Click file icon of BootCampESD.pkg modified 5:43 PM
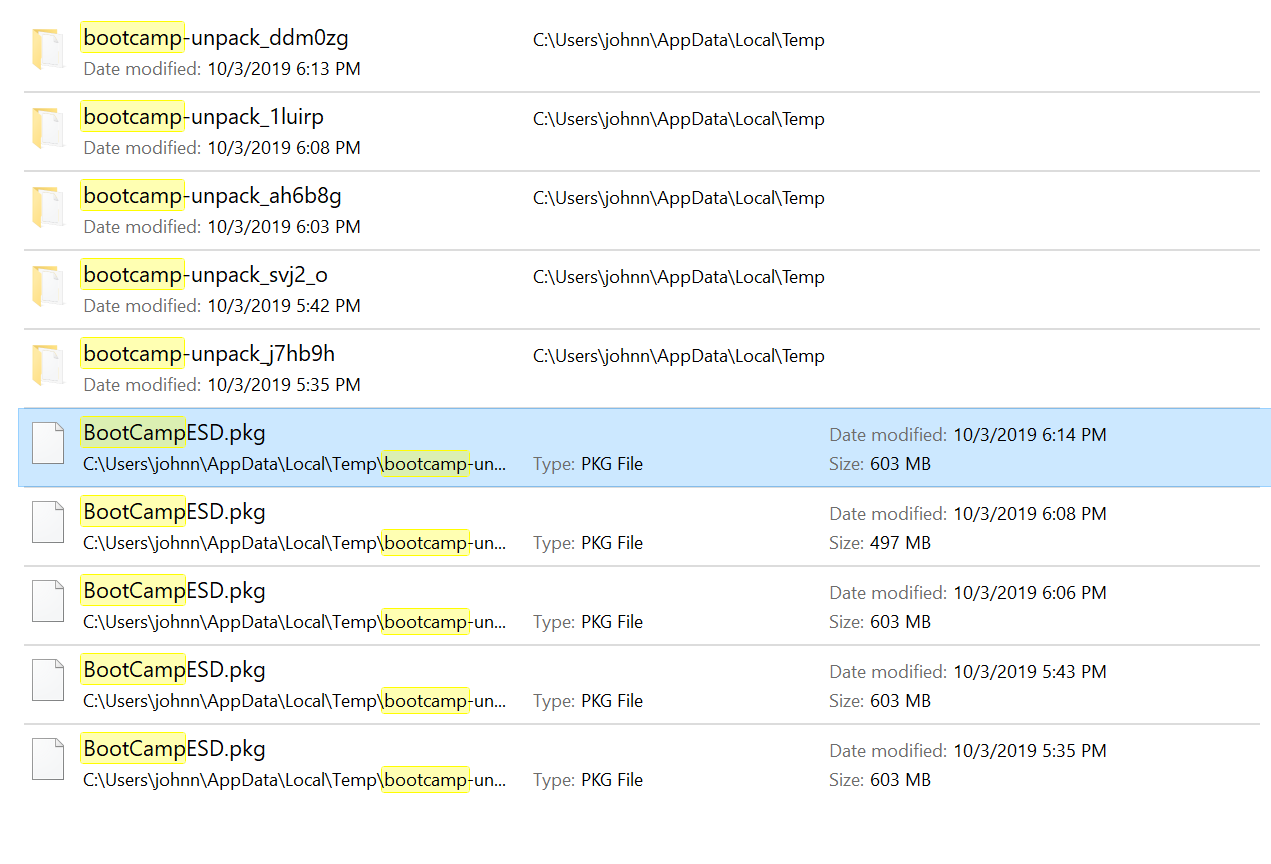Screen dimensions: 1271x864 [x=48, y=681]
